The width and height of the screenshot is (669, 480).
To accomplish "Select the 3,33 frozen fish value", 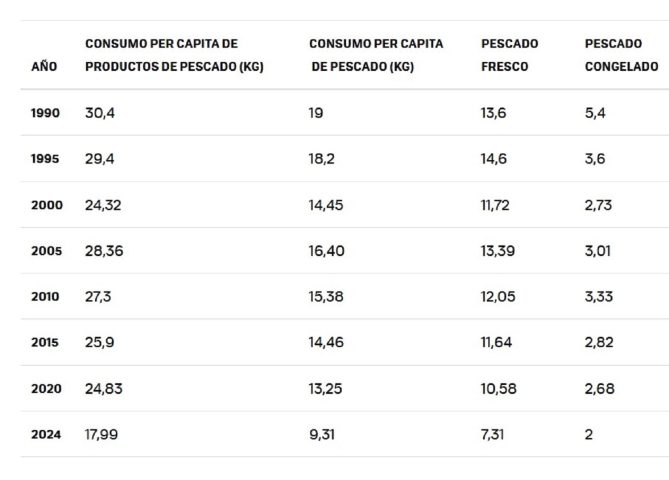I will point(599,297).
